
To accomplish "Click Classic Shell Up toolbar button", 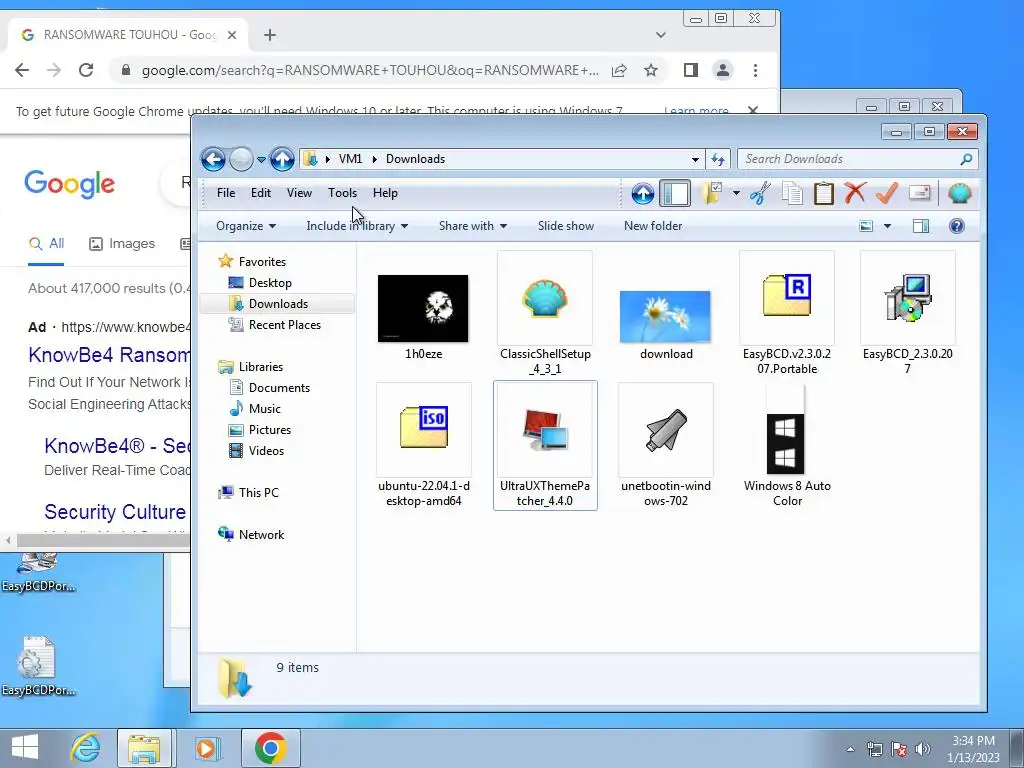I will (643, 193).
